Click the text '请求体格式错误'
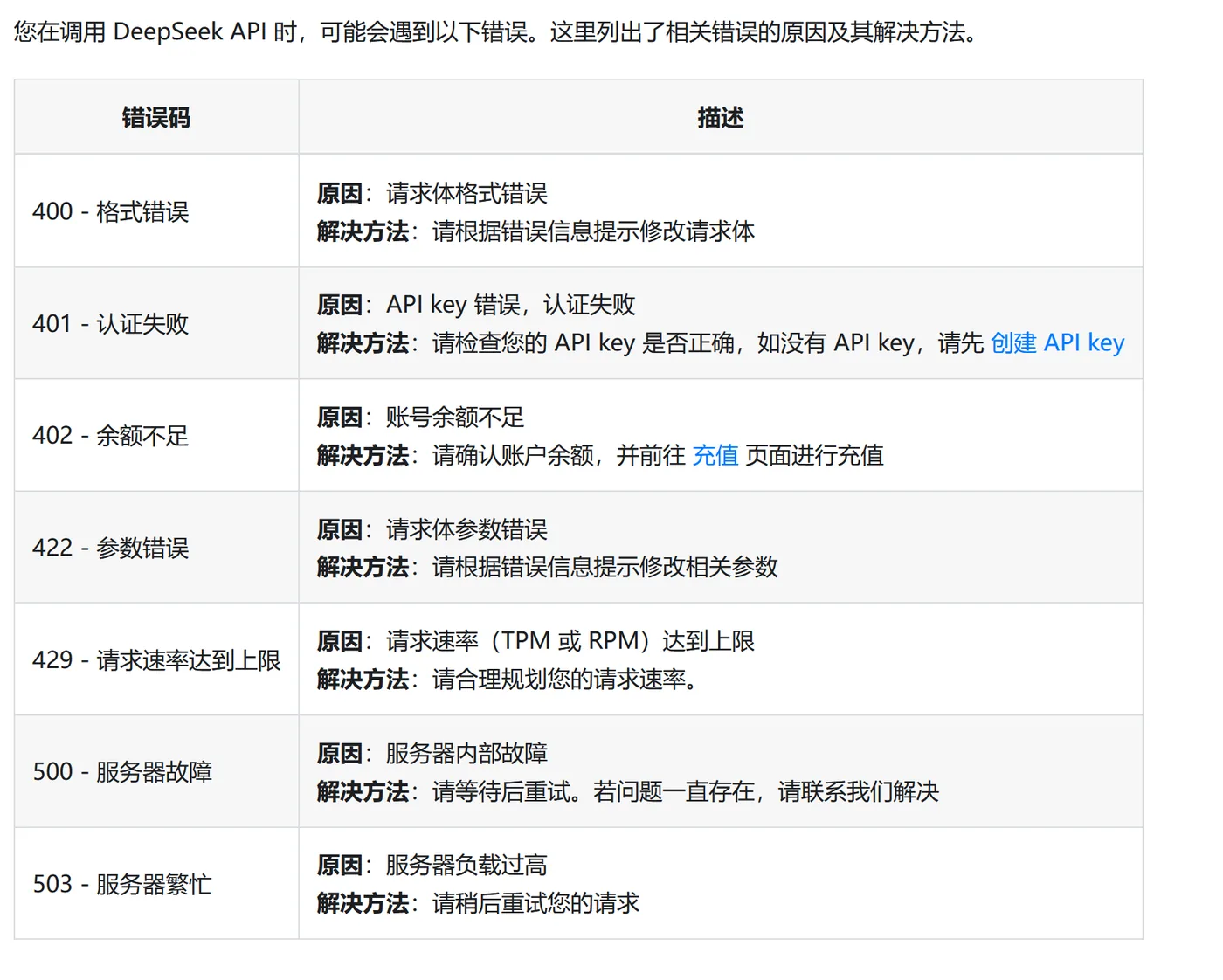The image size is (1223, 980). (466, 193)
